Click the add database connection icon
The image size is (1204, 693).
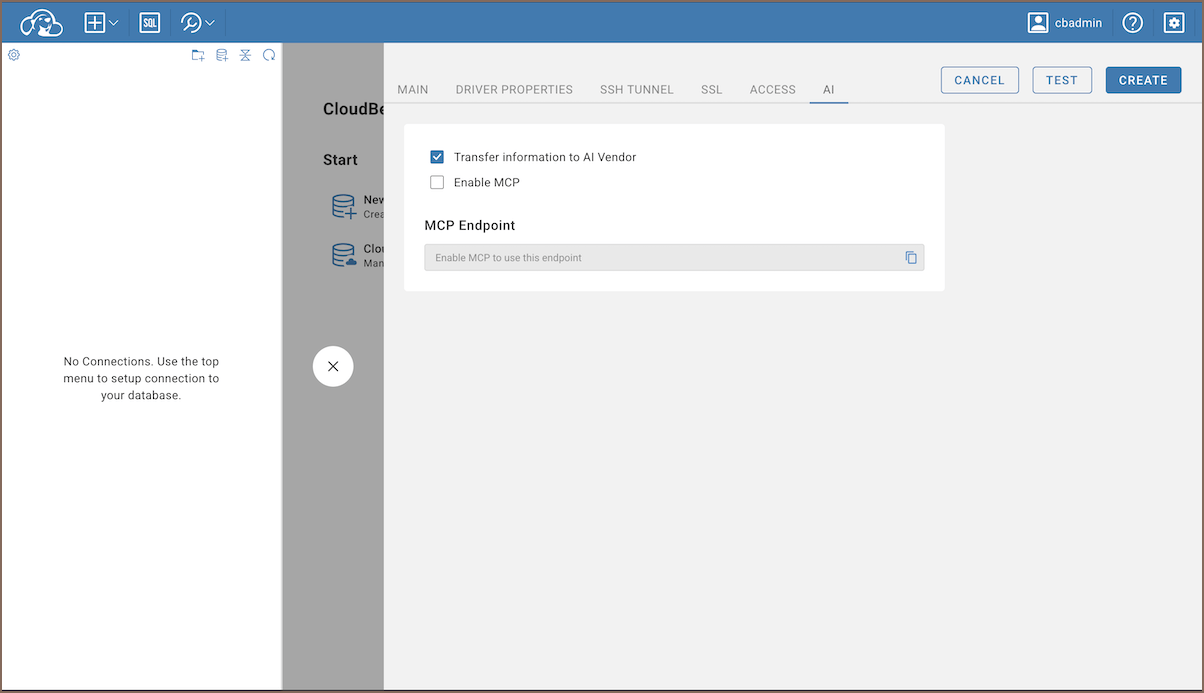[222, 56]
